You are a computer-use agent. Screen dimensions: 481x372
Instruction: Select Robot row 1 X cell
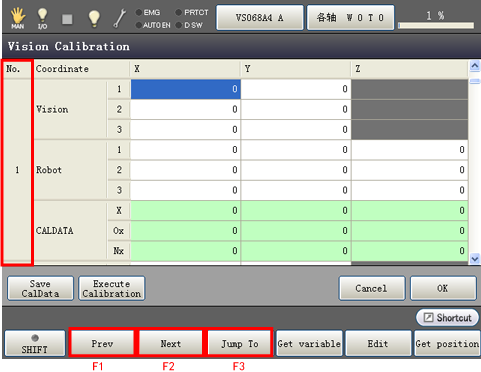click(186, 150)
